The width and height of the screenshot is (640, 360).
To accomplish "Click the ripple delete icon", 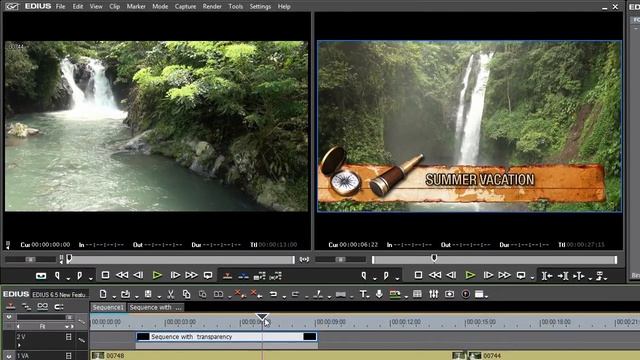I will pyautogui.click(x=256, y=293).
